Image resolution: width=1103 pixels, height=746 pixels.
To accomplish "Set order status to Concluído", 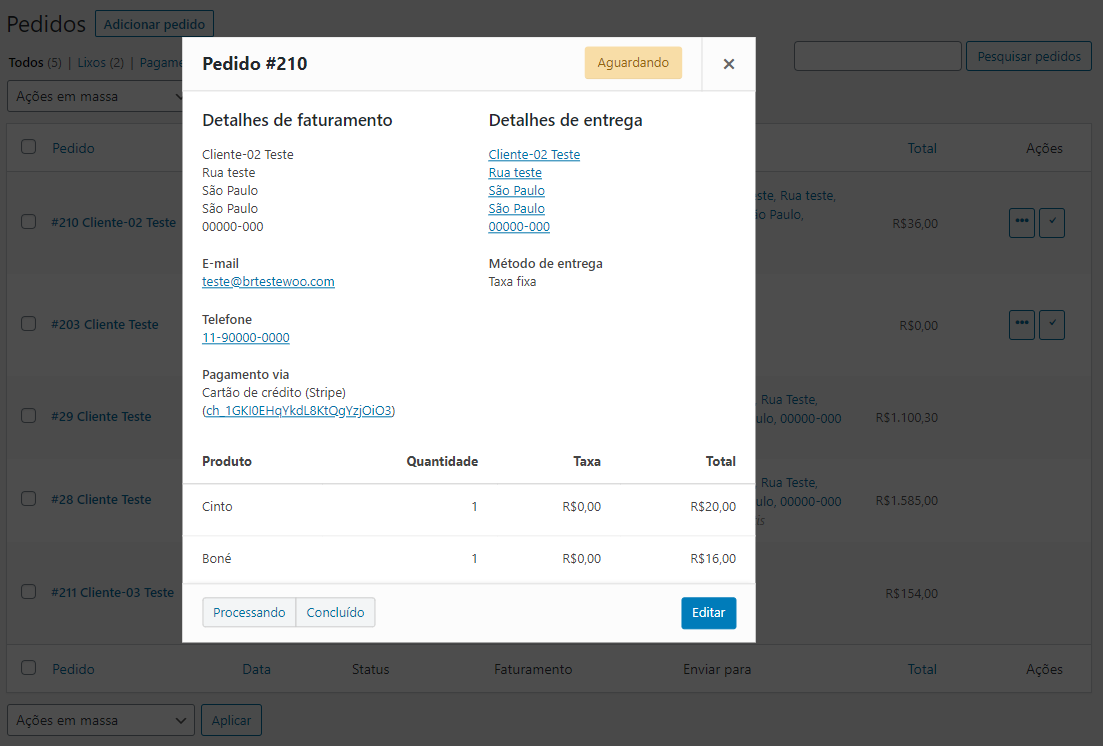I will coord(336,612).
